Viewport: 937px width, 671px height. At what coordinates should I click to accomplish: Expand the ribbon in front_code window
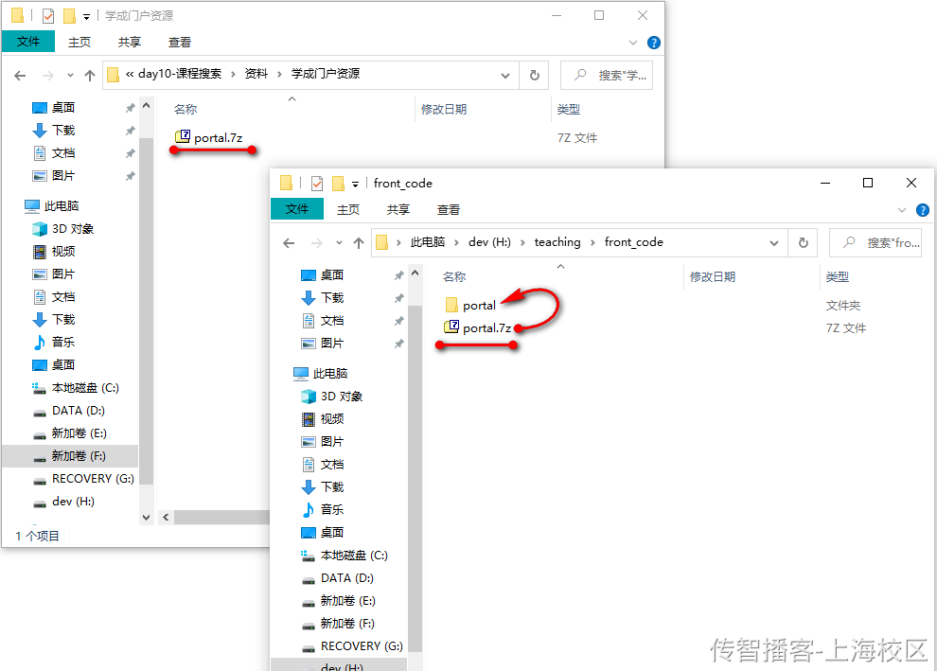[902, 210]
